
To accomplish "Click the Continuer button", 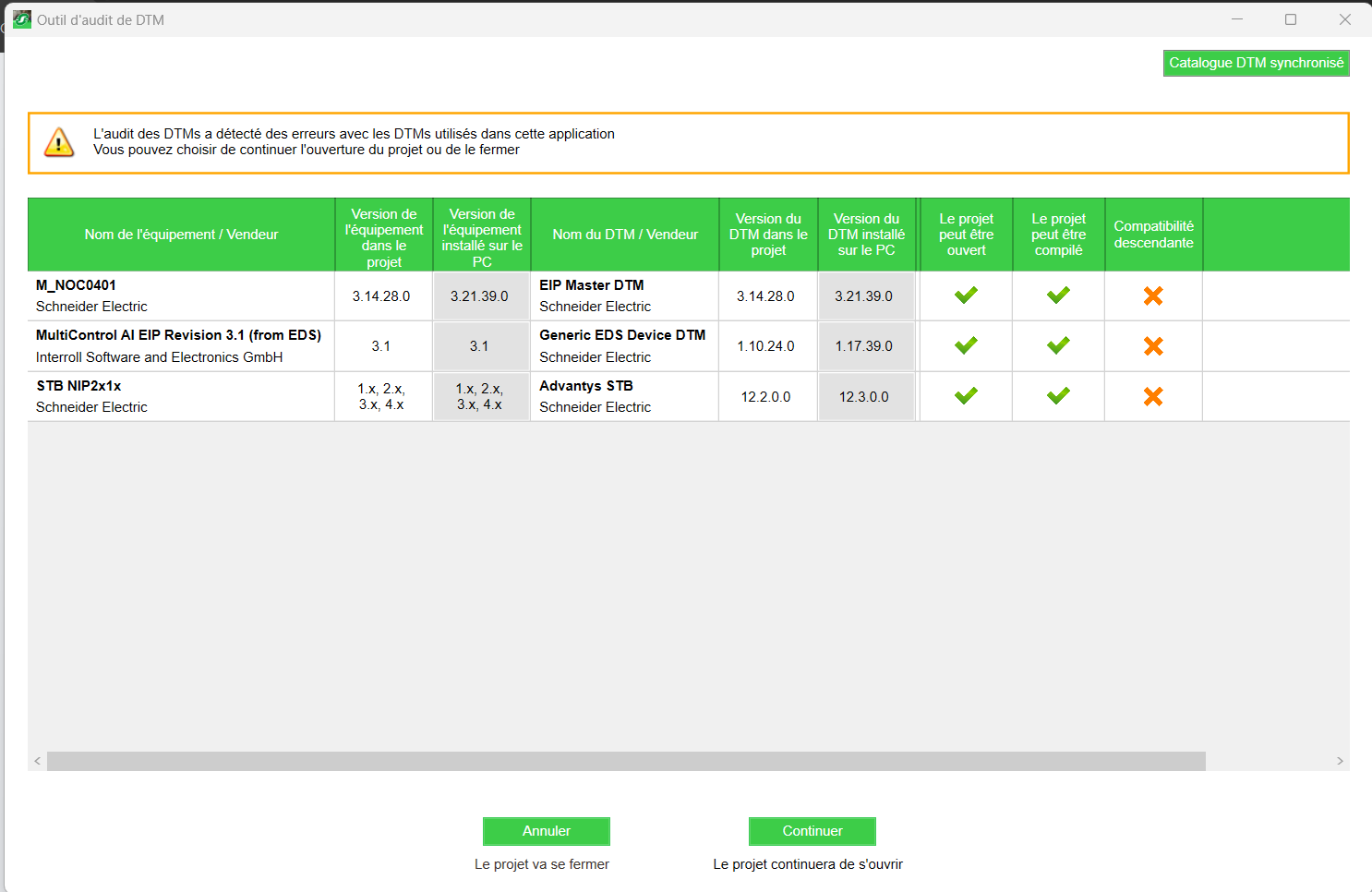I will 812,831.
